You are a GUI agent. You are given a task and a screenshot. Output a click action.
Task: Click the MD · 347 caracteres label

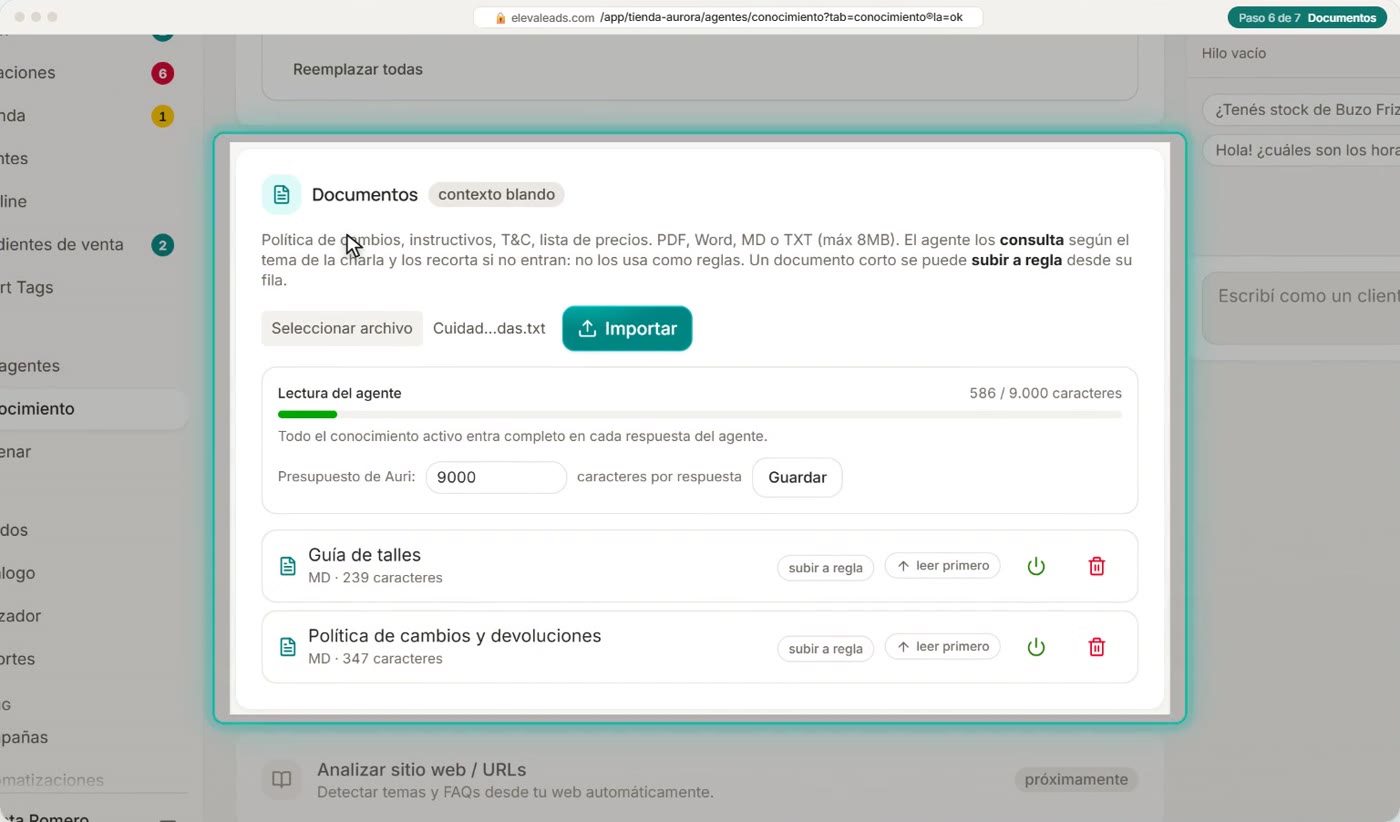(375, 659)
